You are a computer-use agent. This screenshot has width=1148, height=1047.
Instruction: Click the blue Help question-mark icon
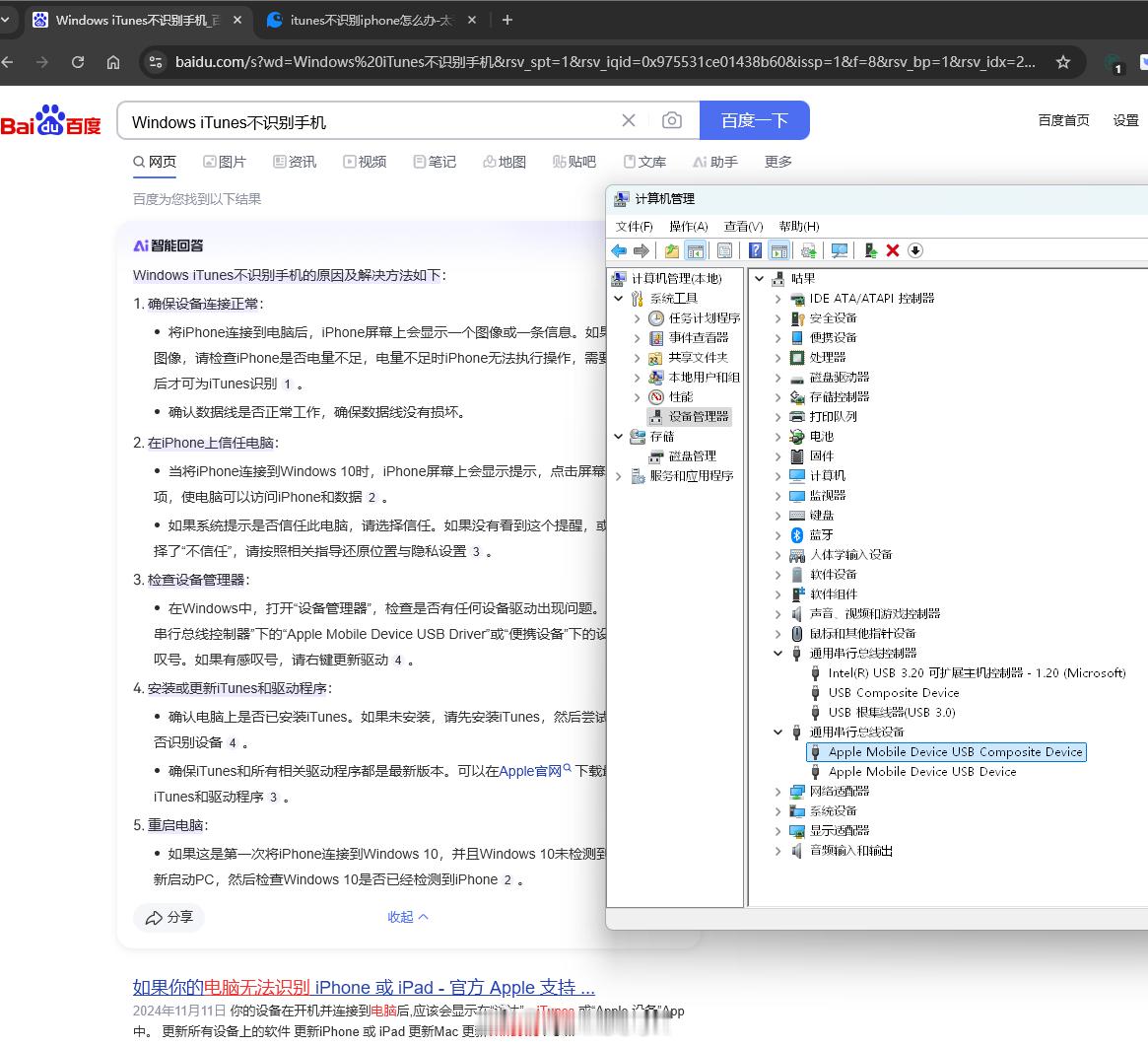(756, 251)
